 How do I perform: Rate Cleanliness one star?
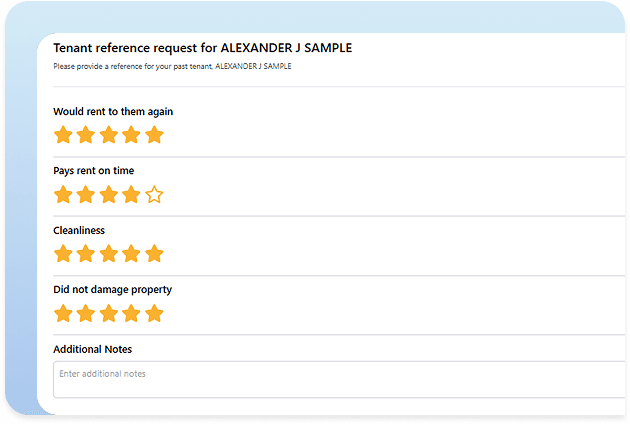(x=63, y=254)
